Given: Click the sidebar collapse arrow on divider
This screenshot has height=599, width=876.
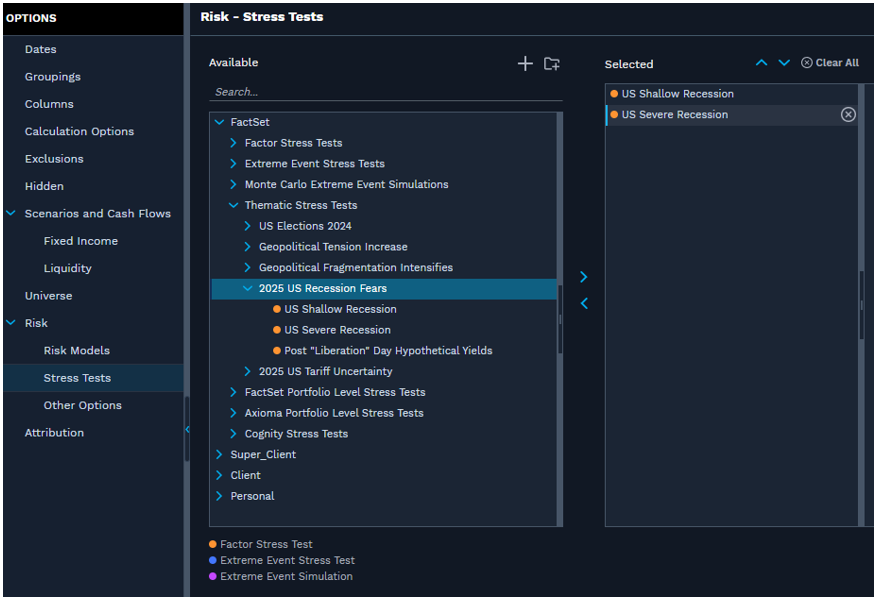Looking at the screenshot, I should [187, 429].
